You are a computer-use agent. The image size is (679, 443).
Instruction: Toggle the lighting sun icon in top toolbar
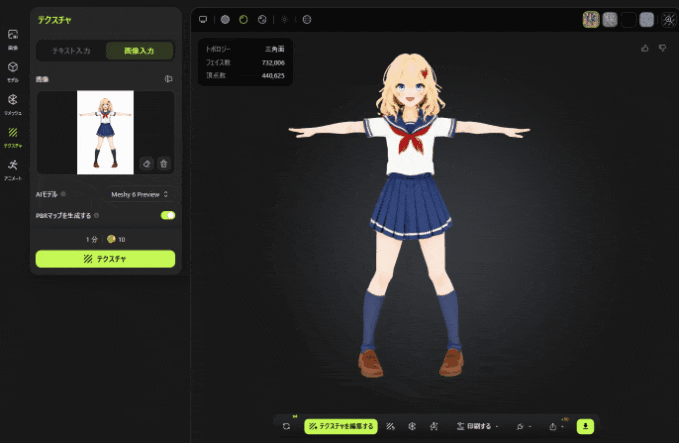[x=284, y=19]
